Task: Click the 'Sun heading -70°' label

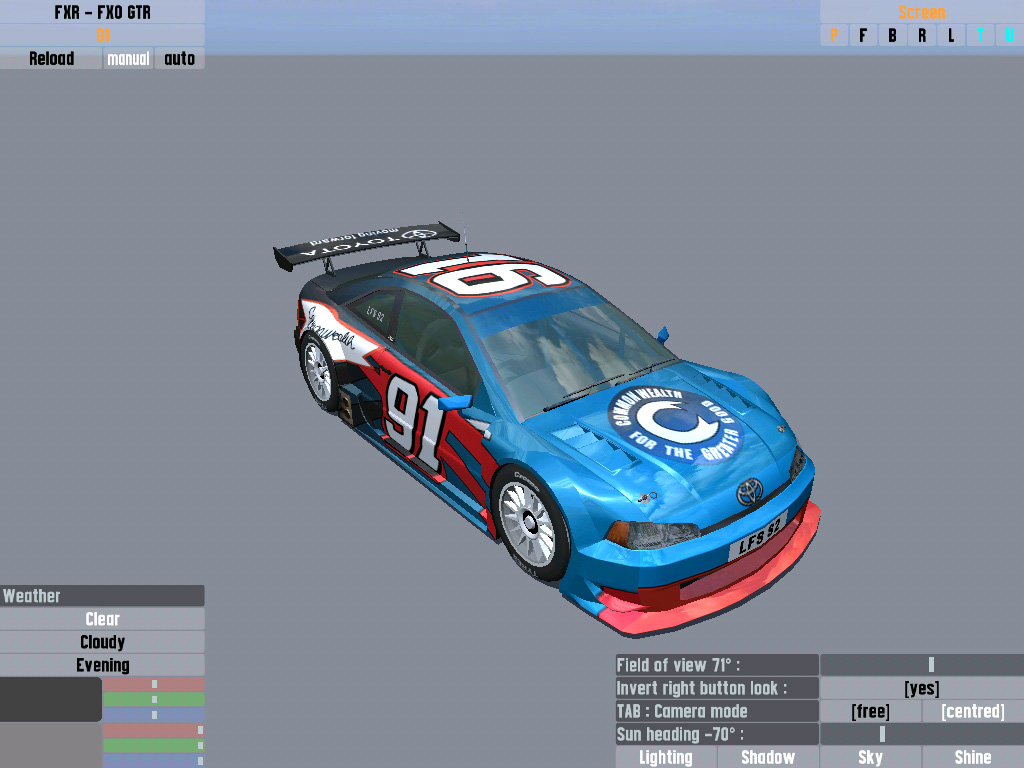Action: tap(716, 734)
